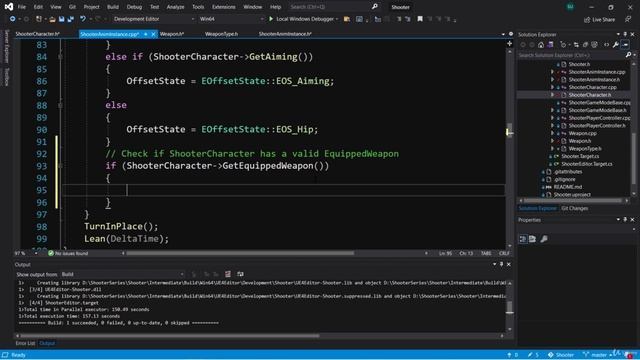The image size is (640, 360).
Task: Click Collapse All icon in Solution Explorer
Action: tap(585, 45)
